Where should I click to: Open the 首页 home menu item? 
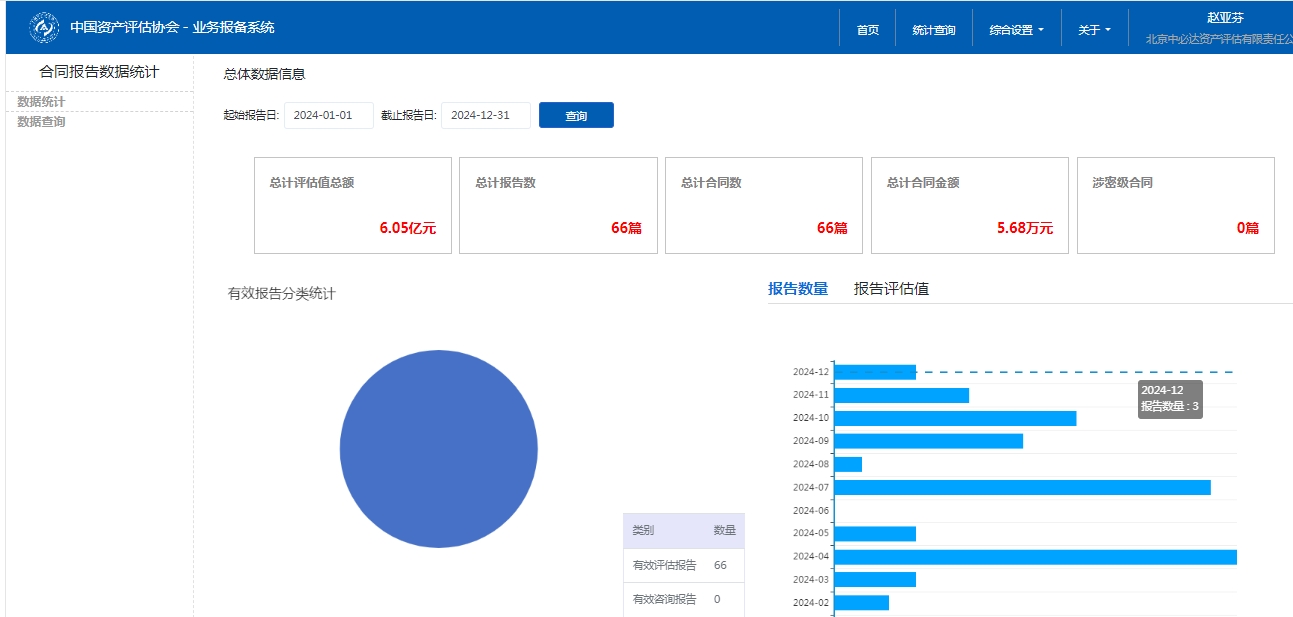(x=867, y=30)
